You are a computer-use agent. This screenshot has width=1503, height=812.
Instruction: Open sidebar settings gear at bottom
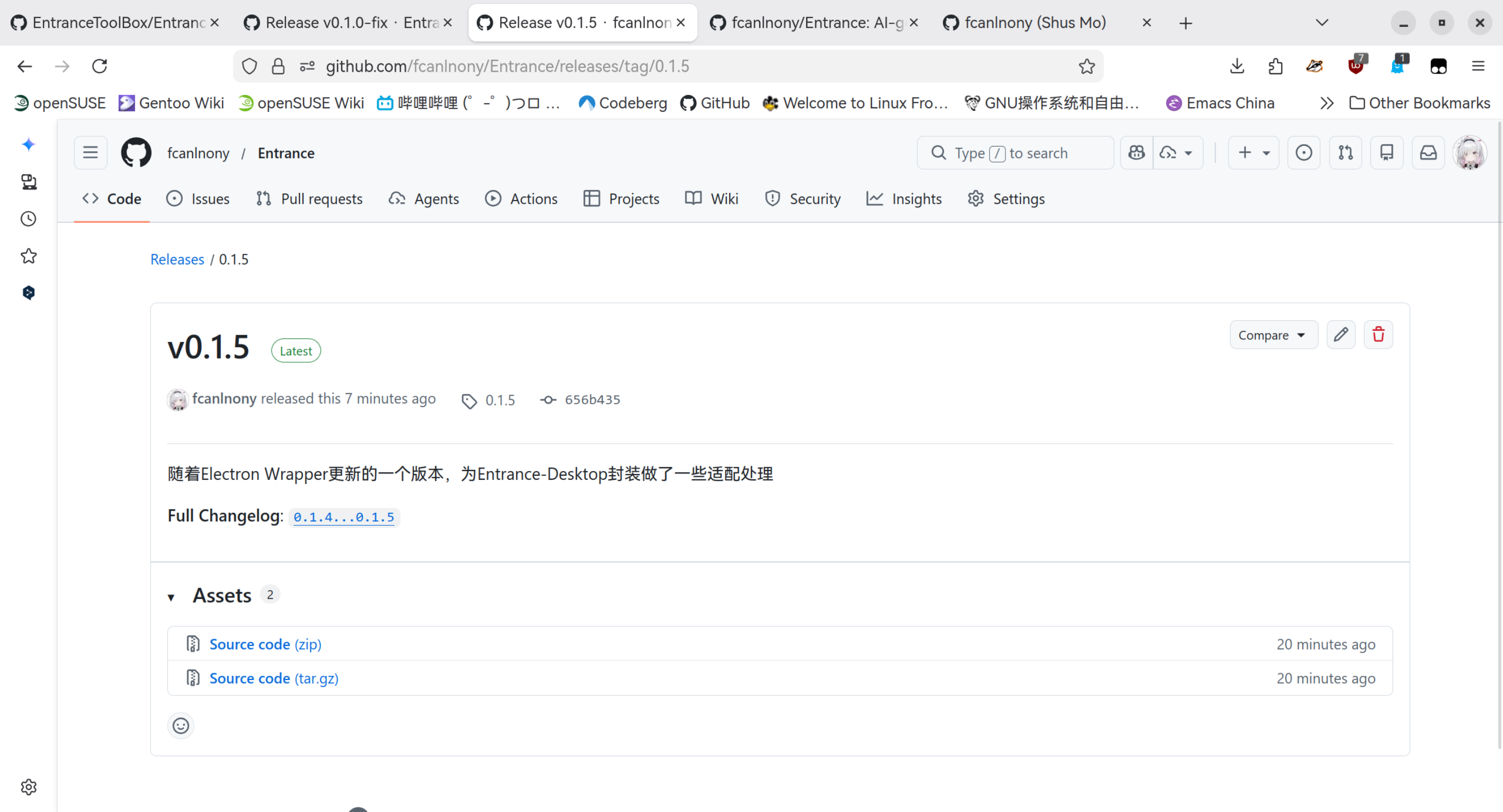pyautogui.click(x=28, y=788)
